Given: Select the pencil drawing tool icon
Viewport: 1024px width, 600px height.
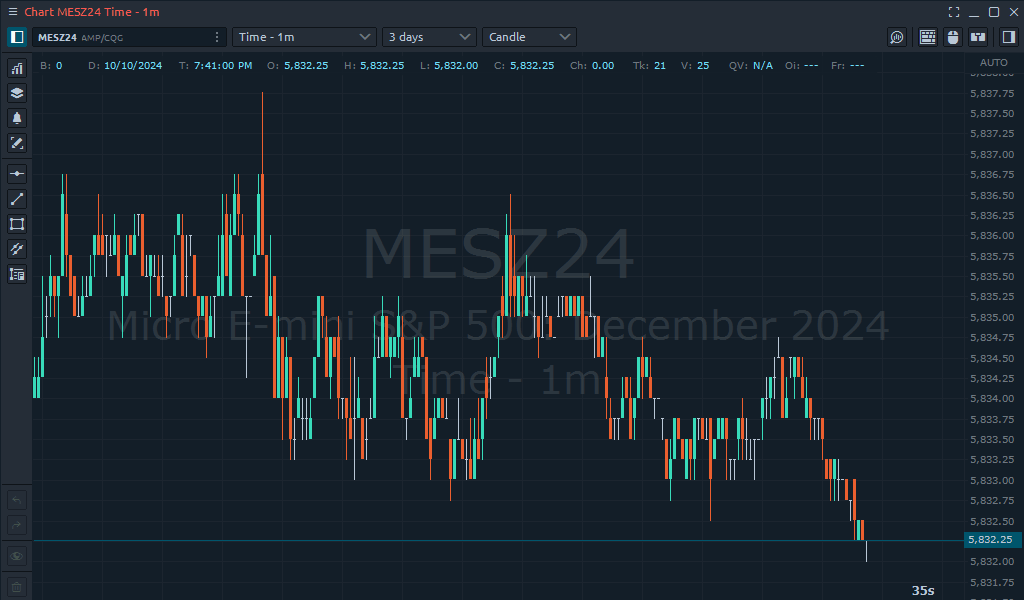Looking at the screenshot, I should (x=17, y=143).
